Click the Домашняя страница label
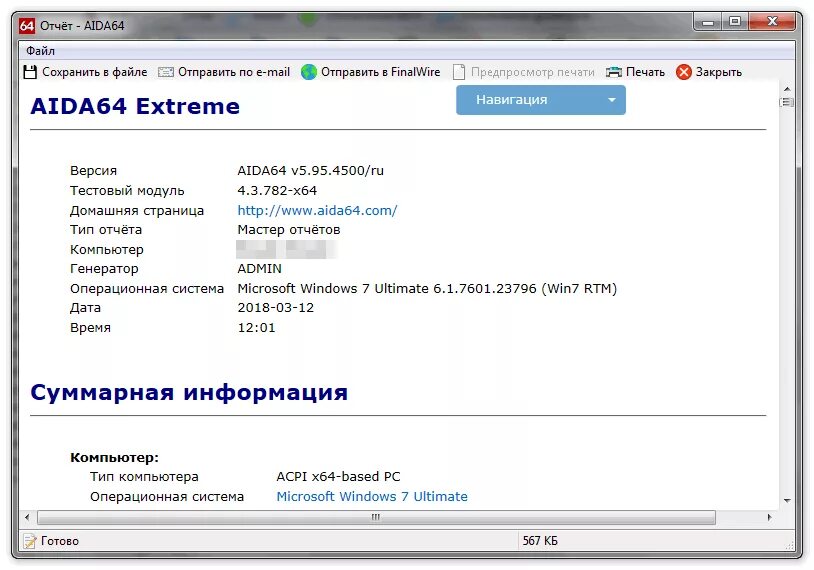This screenshot has width=814, height=570. coord(137,210)
